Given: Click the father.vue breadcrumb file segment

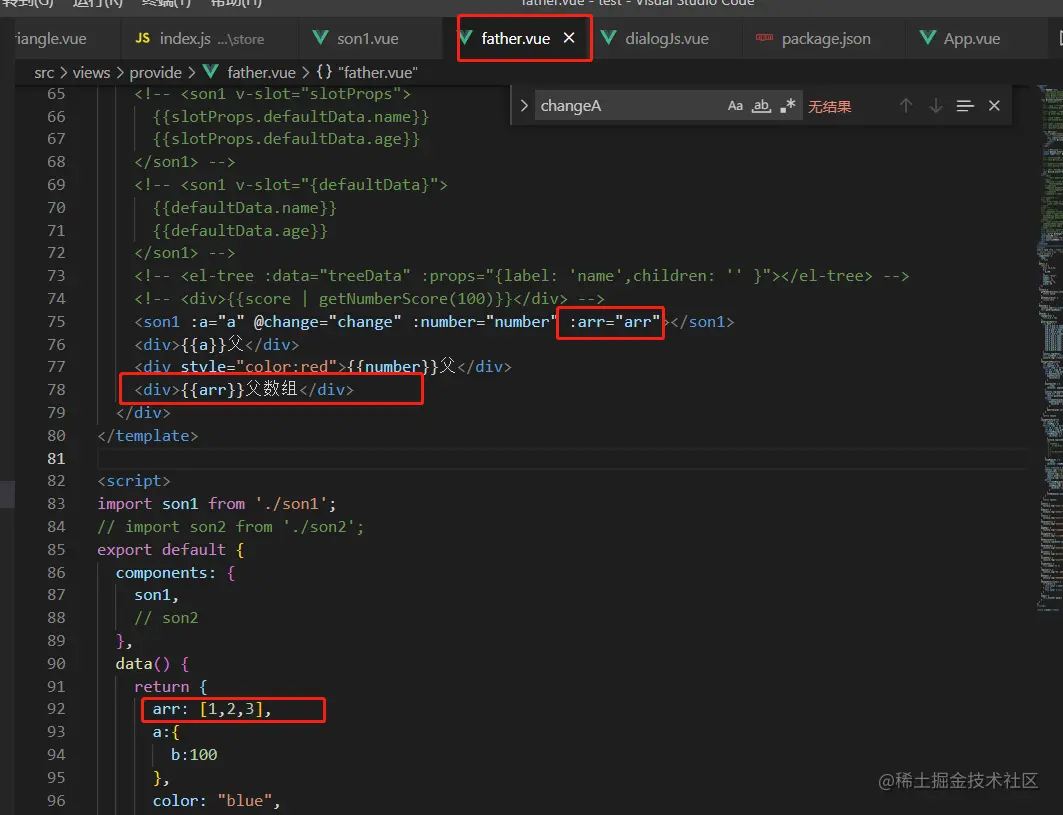Looking at the screenshot, I should pyautogui.click(x=261, y=73).
